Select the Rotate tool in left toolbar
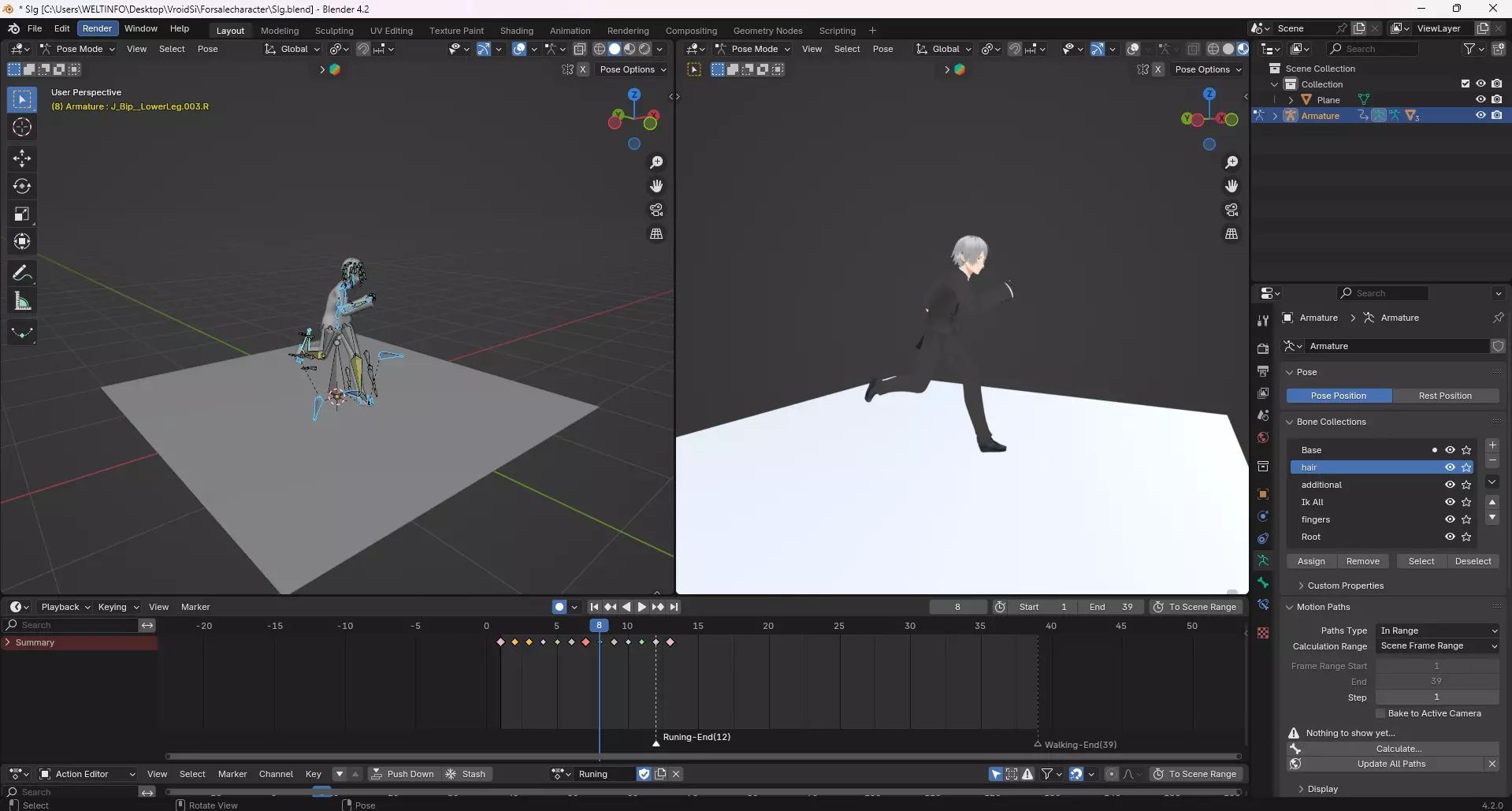 [22, 186]
